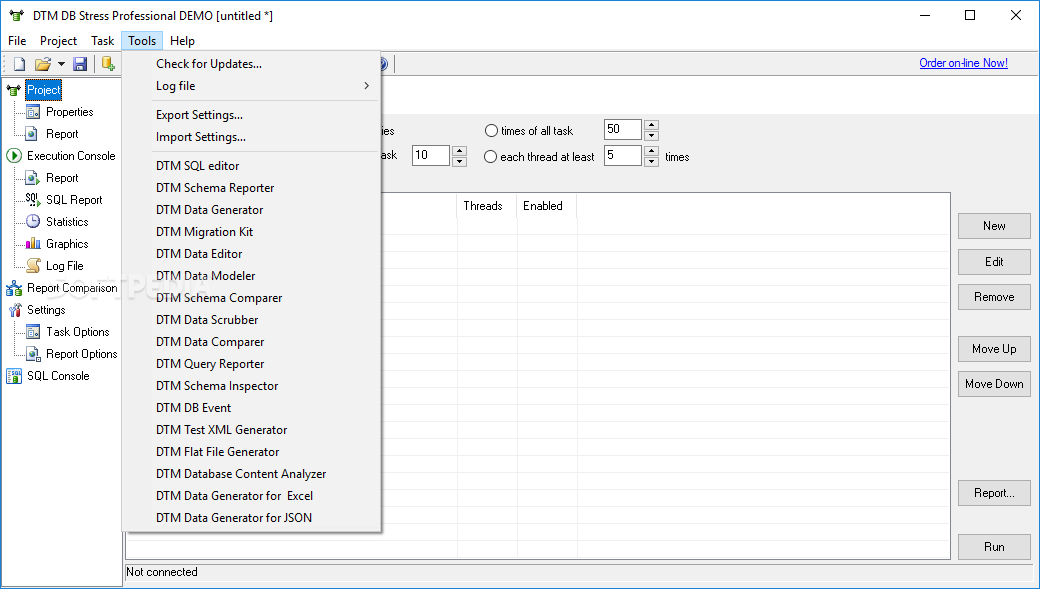Open the 'Order on-line Now!' link
This screenshot has height=589, width=1040.
pos(963,63)
